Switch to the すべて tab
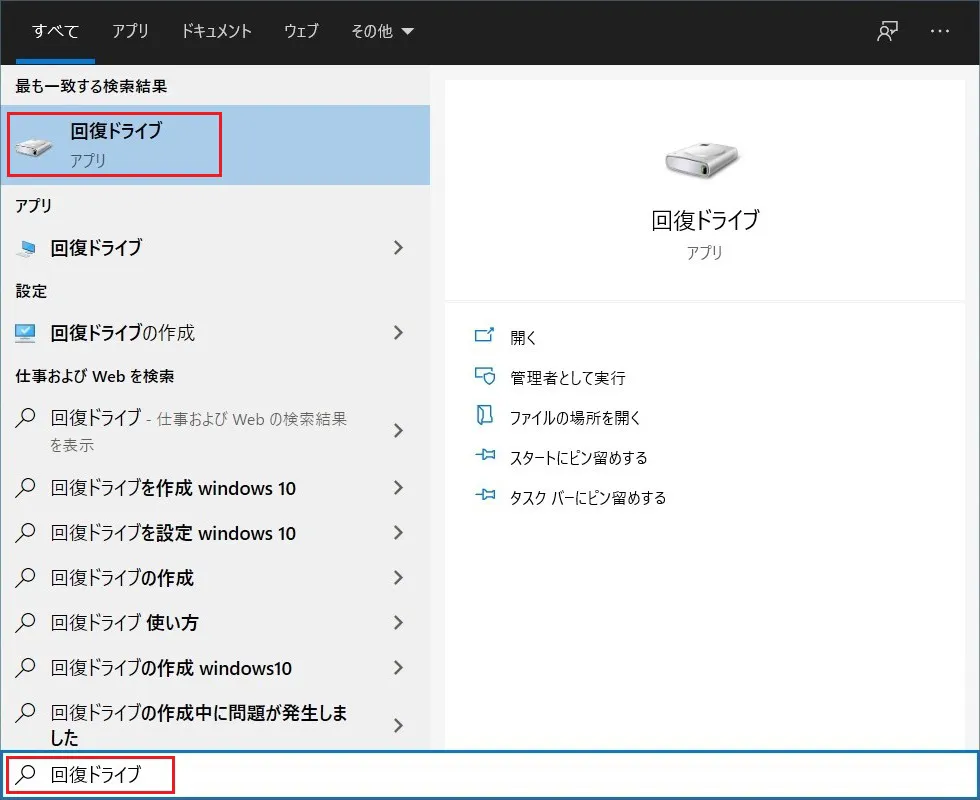The width and height of the screenshot is (980, 800). [56, 31]
